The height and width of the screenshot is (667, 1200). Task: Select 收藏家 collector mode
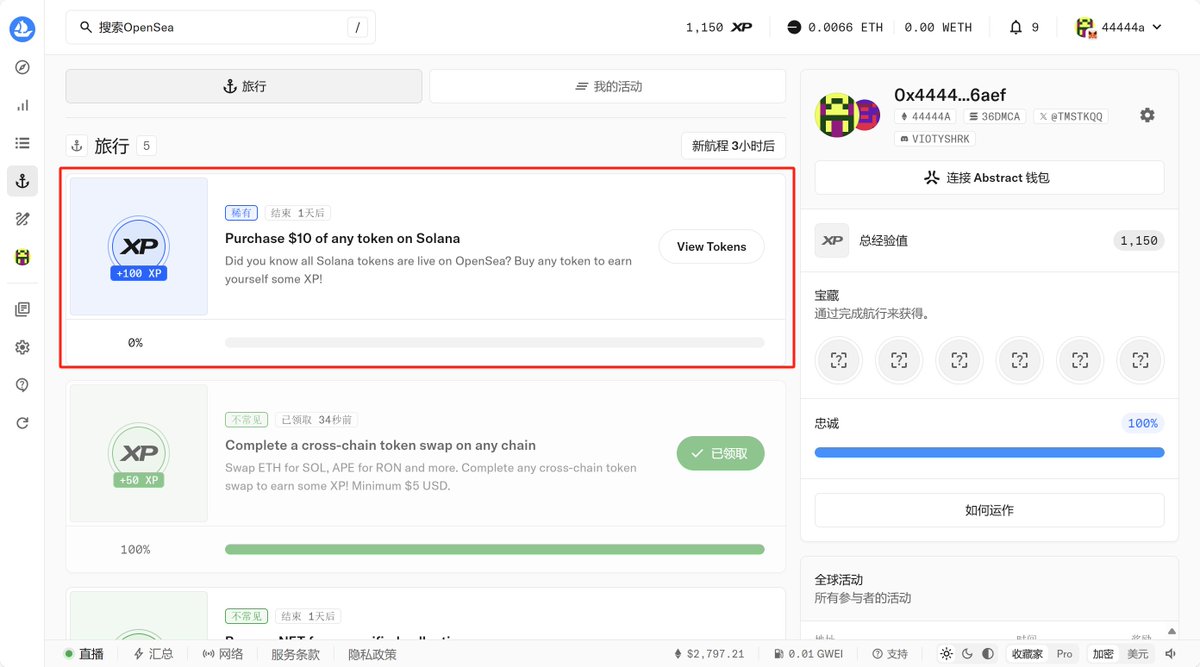point(1029,654)
